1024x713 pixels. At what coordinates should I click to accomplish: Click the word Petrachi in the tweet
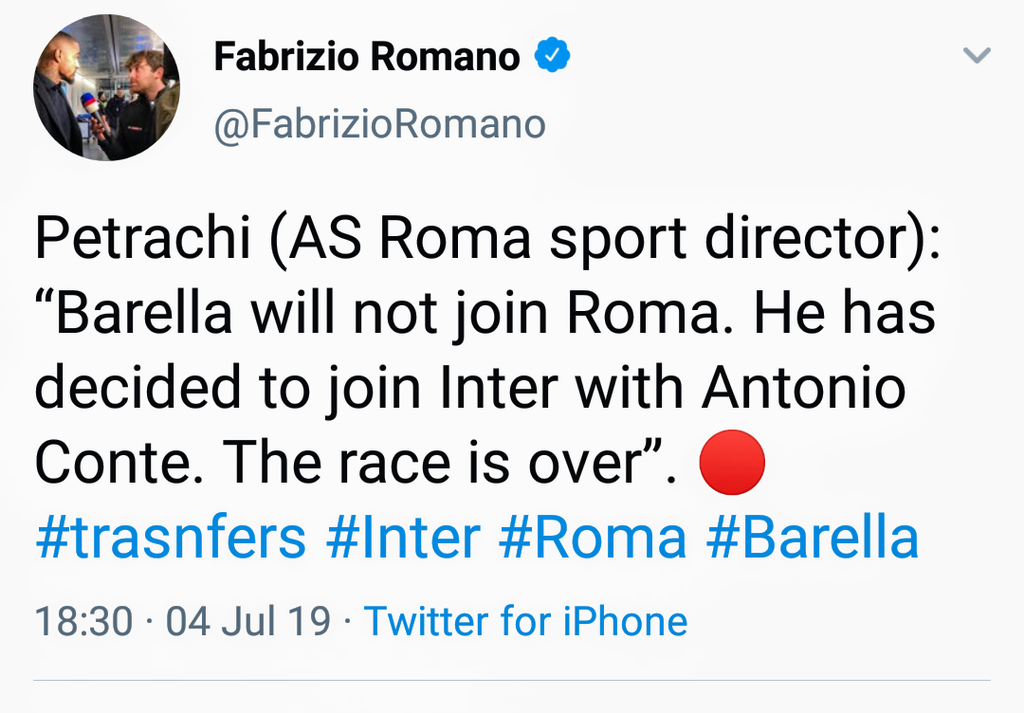click(x=144, y=237)
